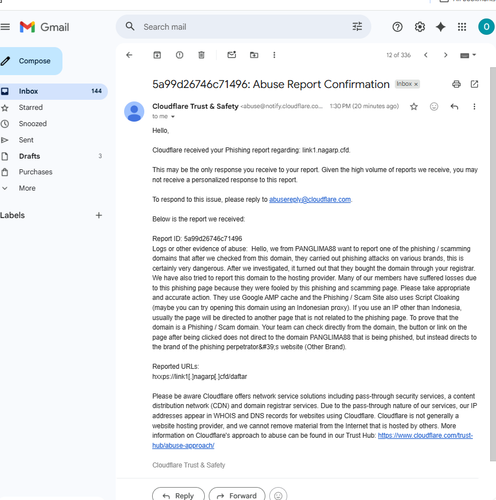The height and width of the screenshot is (500, 496).
Task: Open toolbar More options menu
Action: pyautogui.click(x=274, y=55)
